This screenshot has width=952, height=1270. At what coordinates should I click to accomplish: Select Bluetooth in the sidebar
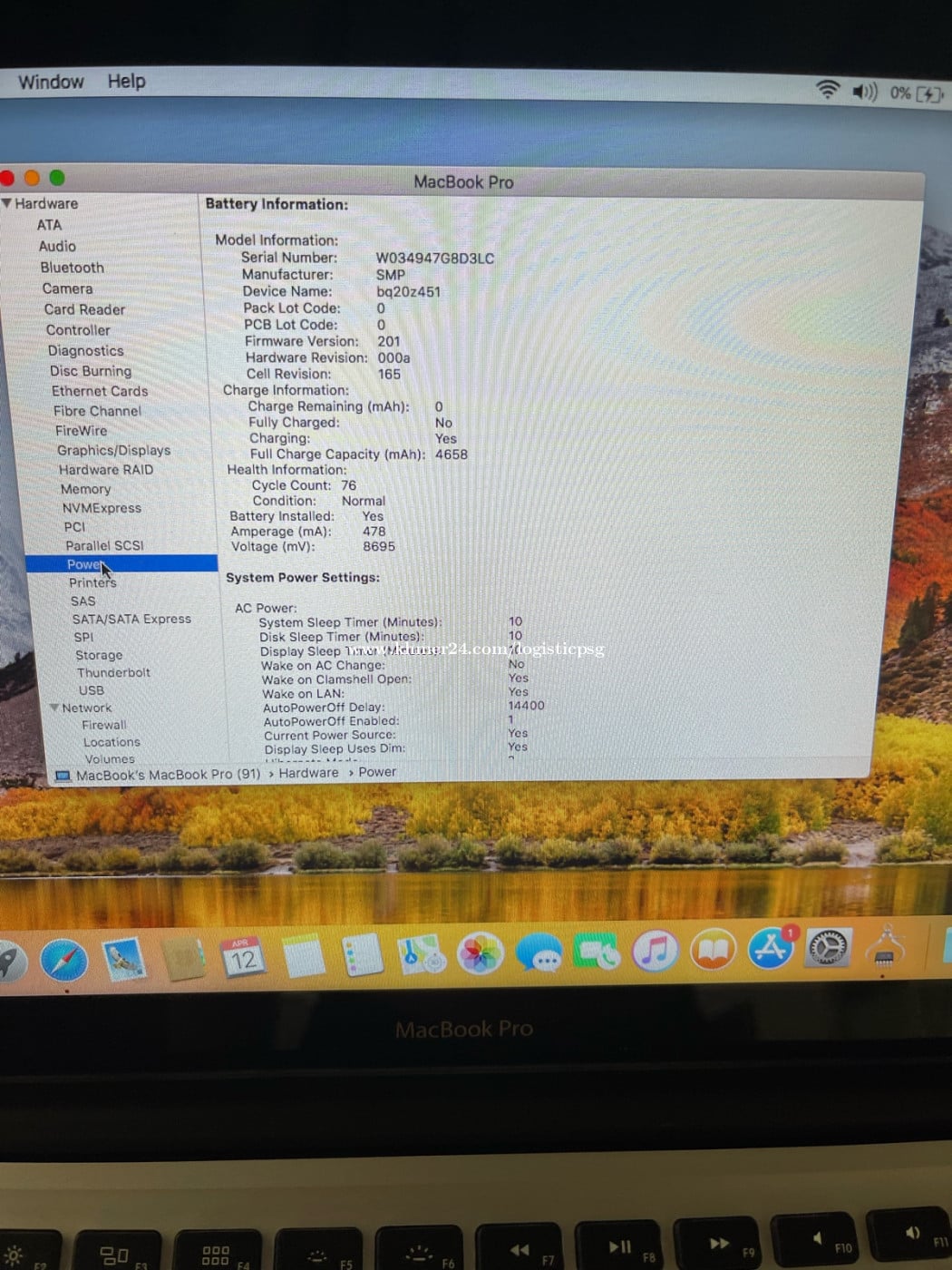[72, 268]
